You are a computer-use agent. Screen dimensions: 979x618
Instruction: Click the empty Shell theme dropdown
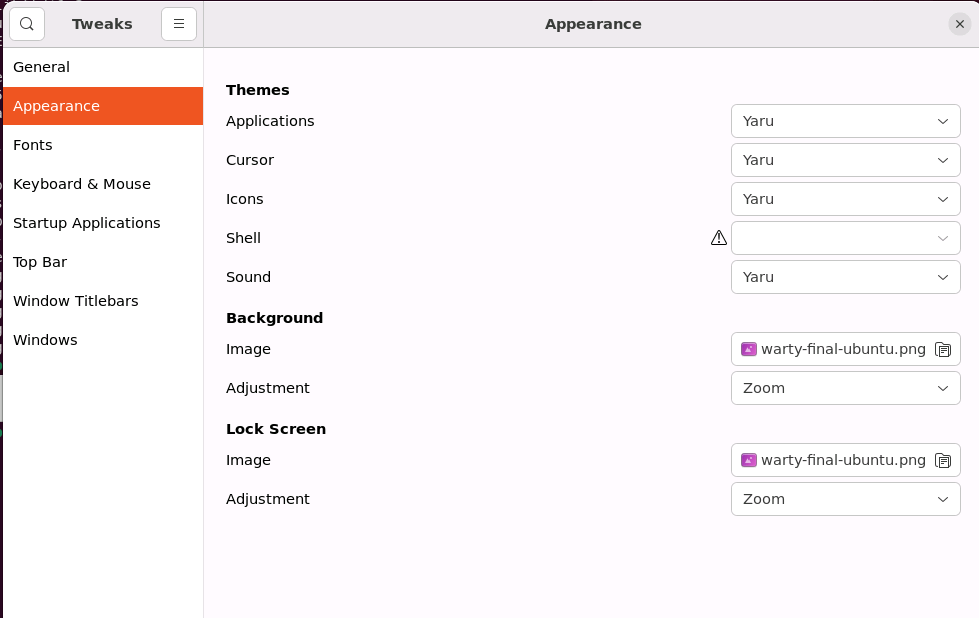click(845, 238)
